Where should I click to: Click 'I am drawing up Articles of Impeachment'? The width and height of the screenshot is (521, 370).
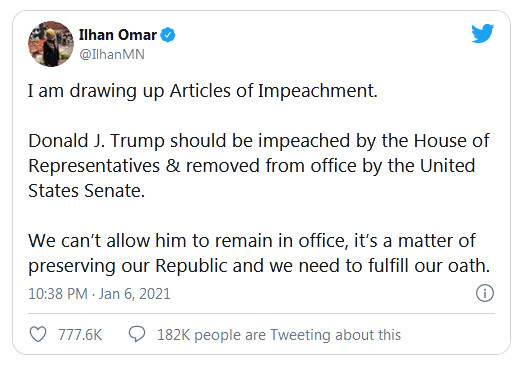tap(203, 91)
